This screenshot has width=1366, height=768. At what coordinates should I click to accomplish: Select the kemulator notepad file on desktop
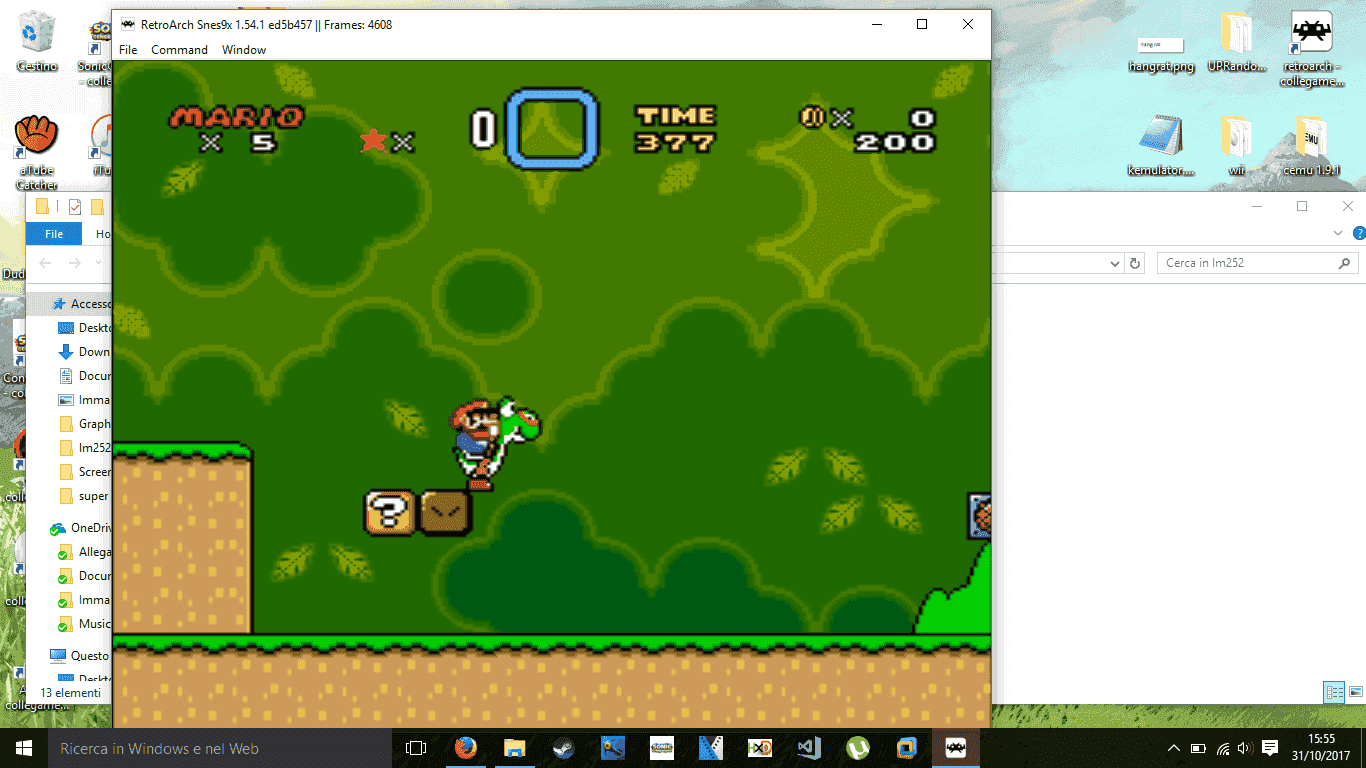(1161, 146)
